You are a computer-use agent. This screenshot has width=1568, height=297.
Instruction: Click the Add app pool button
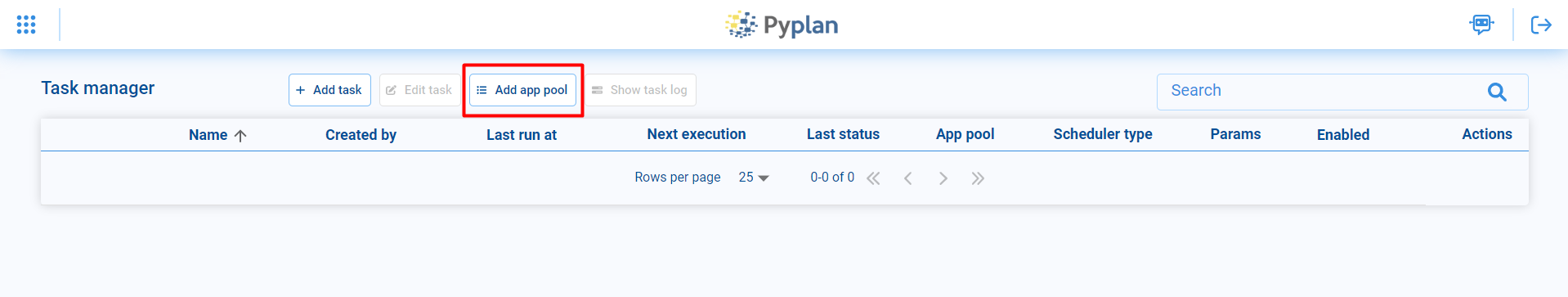523,90
